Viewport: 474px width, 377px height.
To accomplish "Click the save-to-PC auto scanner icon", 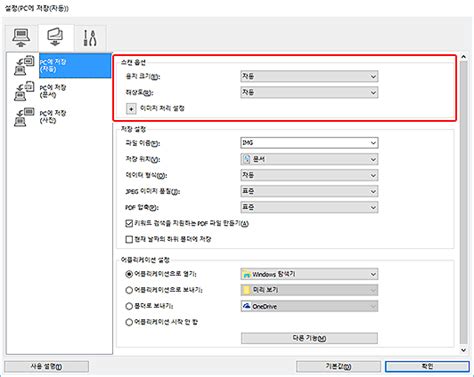I will [24, 66].
